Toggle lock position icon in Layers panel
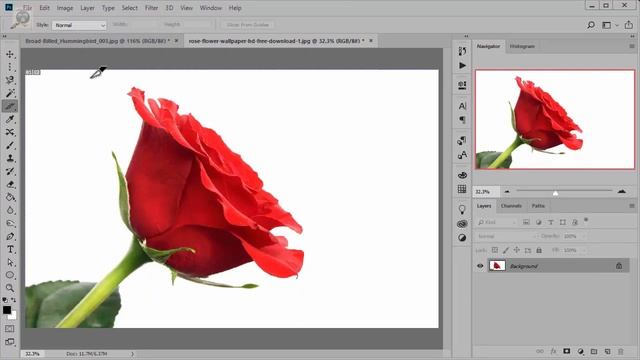Viewport: 640px width, 360px height. pos(517,250)
